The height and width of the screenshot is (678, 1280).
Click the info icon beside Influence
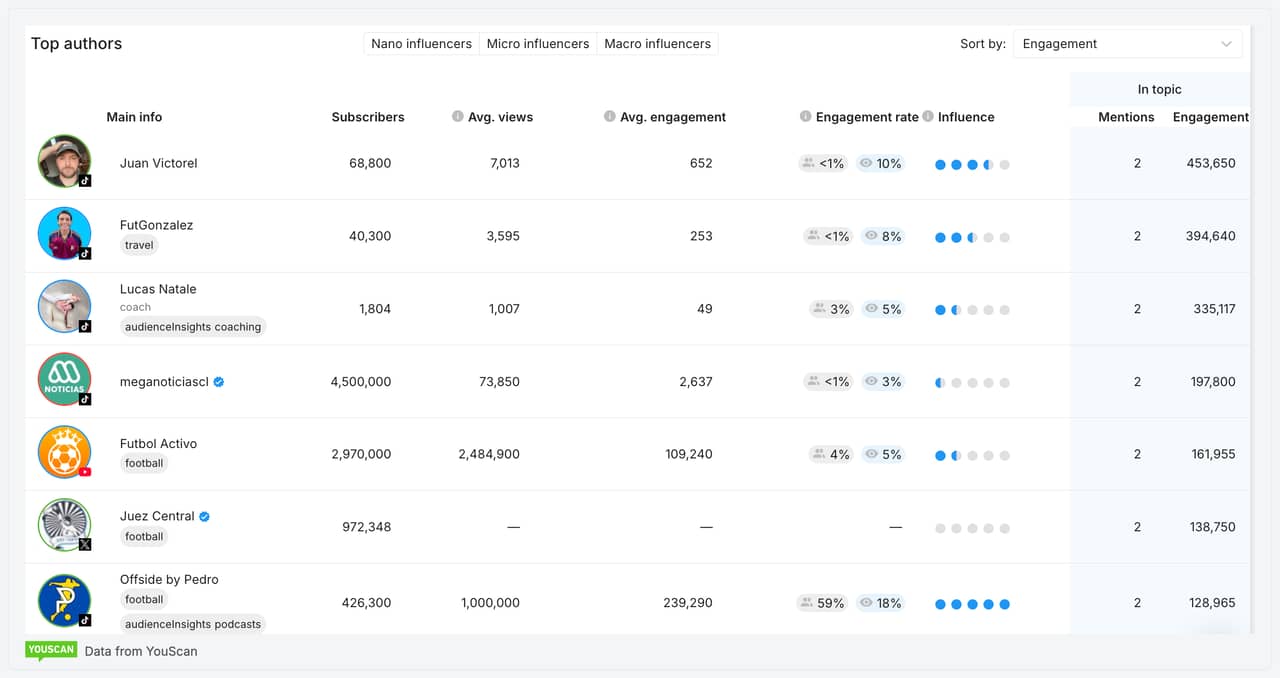tap(928, 117)
